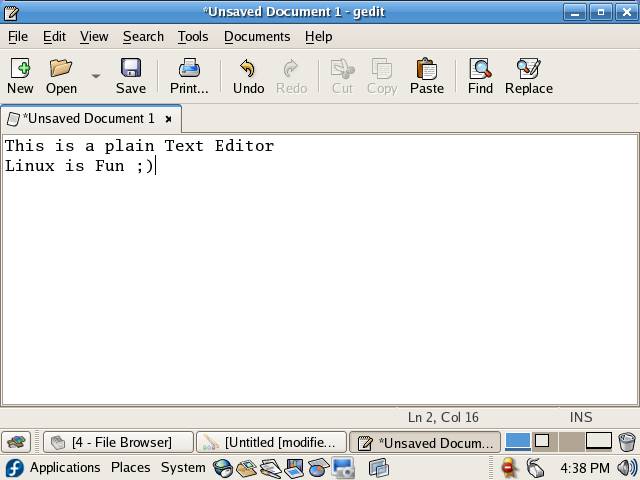
Task: Paste clipboard contents using Paste icon
Action: tap(426, 69)
